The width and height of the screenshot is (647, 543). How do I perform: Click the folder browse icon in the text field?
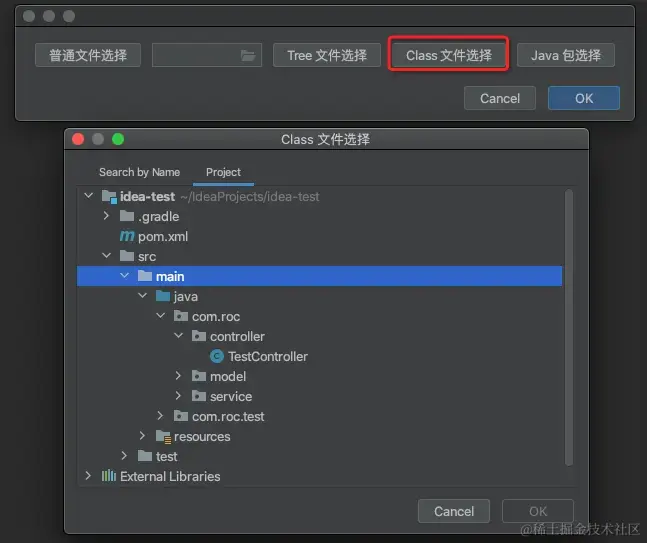[x=248, y=55]
